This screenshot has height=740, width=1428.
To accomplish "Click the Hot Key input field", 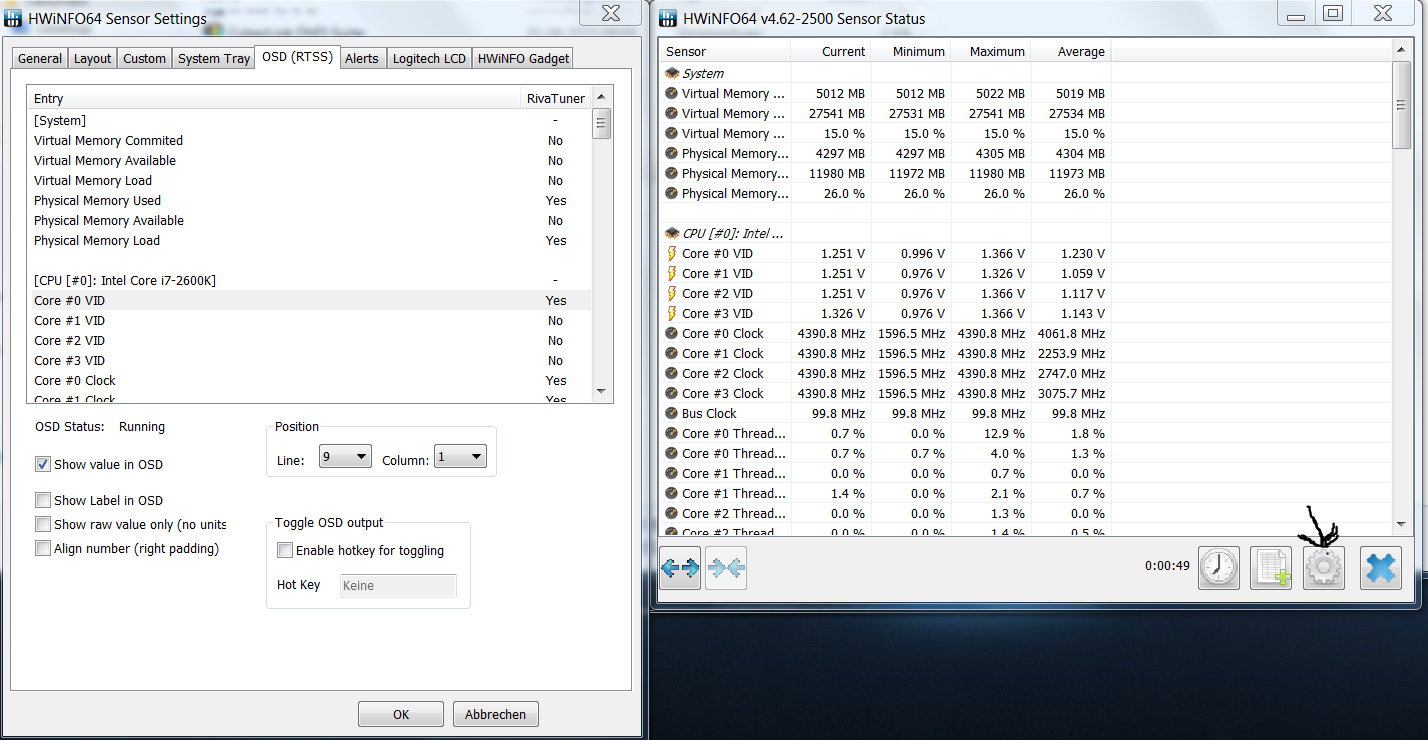I will coord(398,586).
